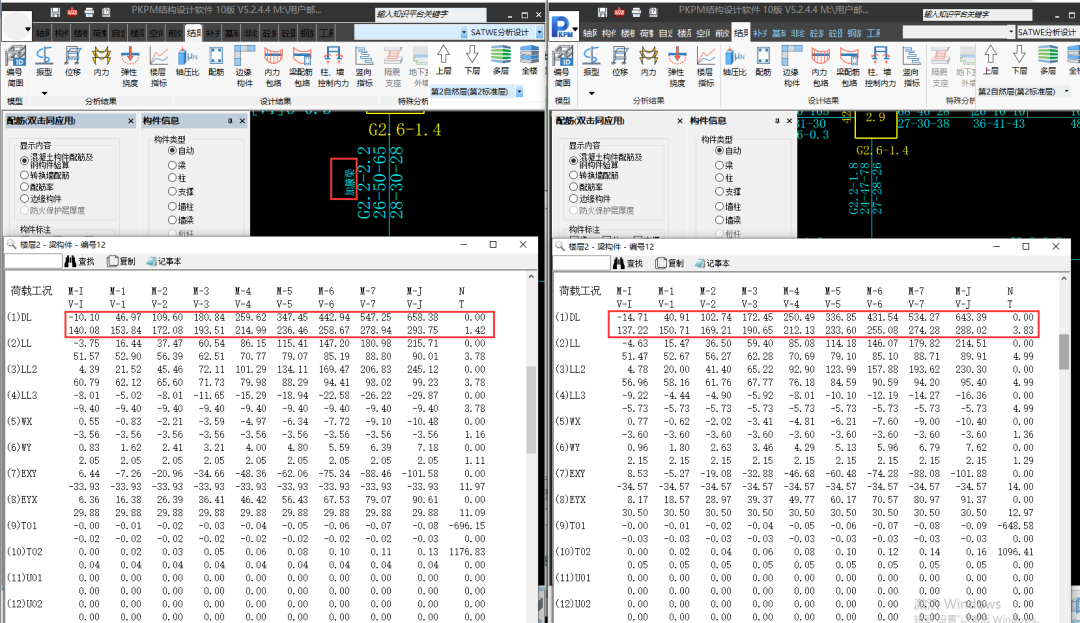Image resolution: width=1080 pixels, height=623 pixels.
Task: Select 柱、墙控制内力 in left window
Action: point(333,66)
